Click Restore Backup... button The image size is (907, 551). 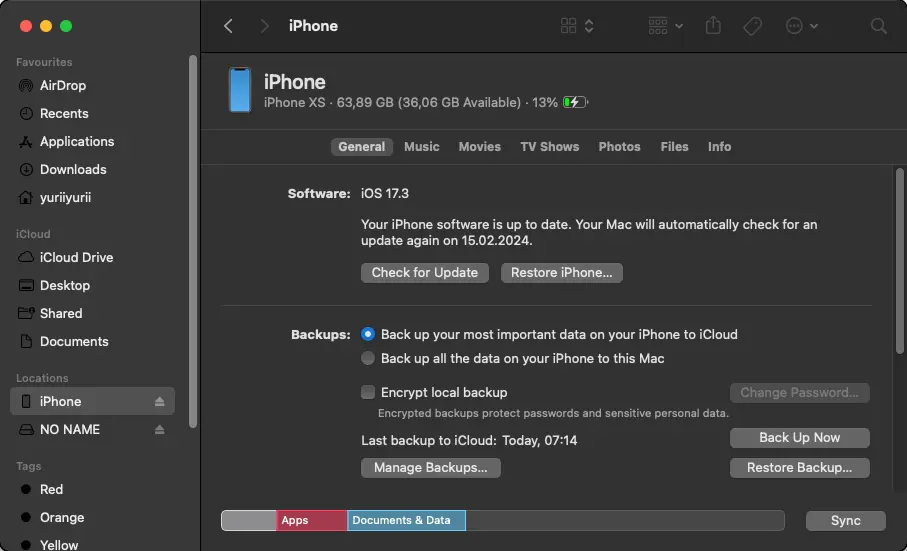tap(799, 468)
